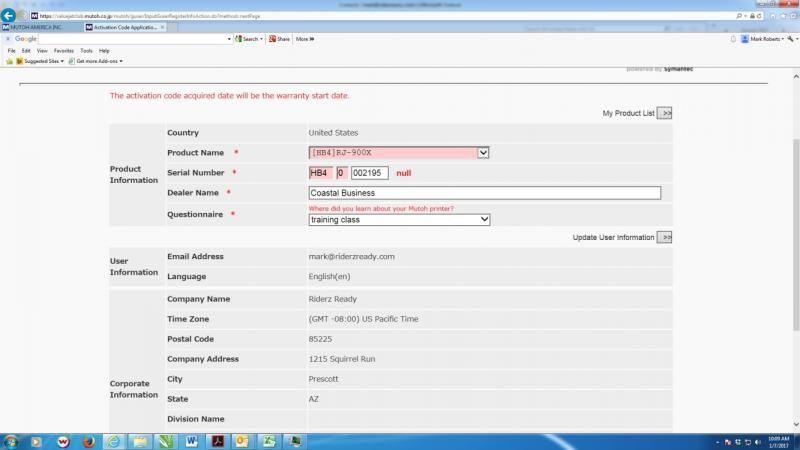The width and height of the screenshot is (800, 450).
Task: Open Google toolbar wrench settings icon
Action: click(790, 39)
